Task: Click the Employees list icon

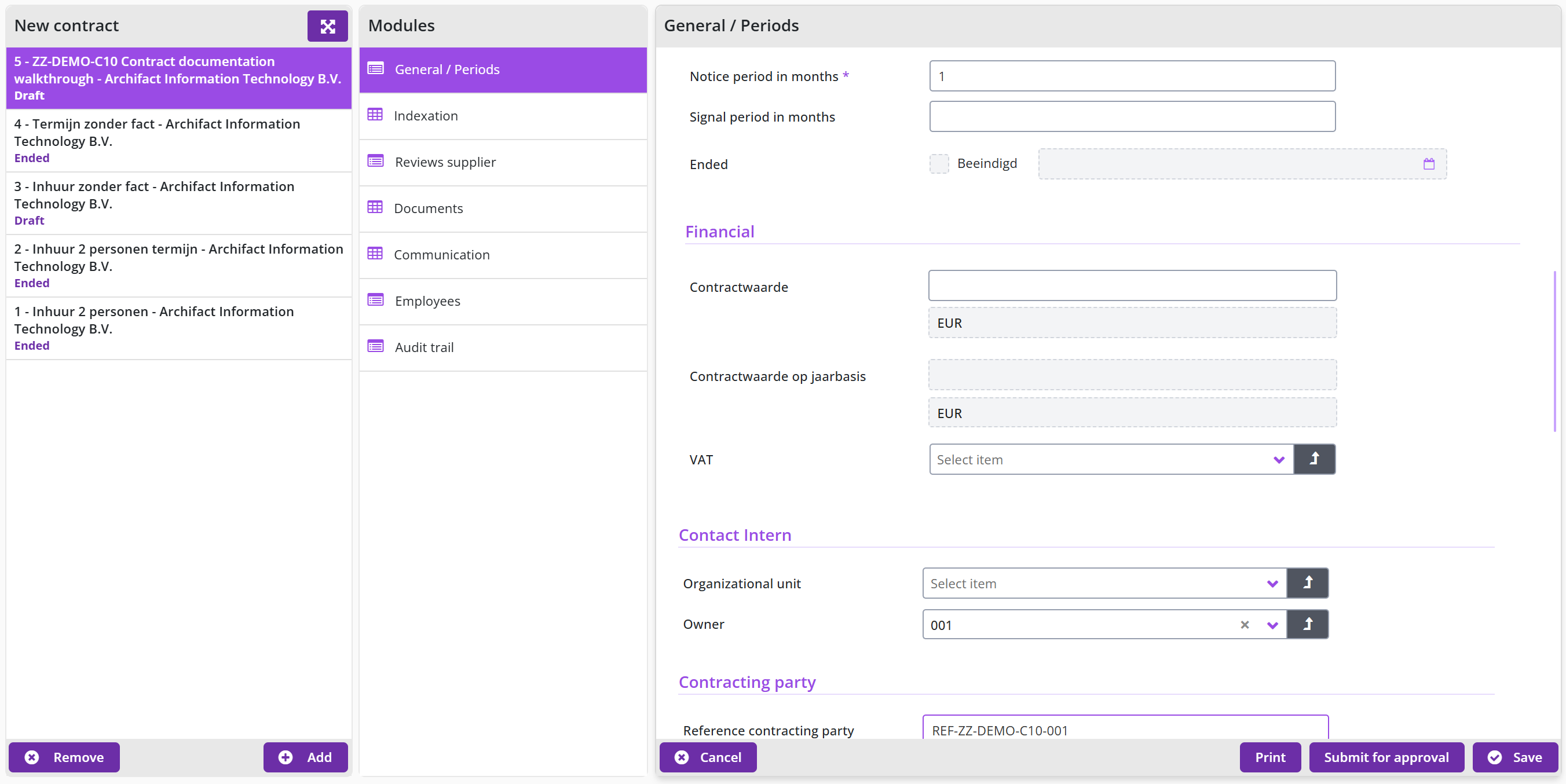Action: [376, 301]
